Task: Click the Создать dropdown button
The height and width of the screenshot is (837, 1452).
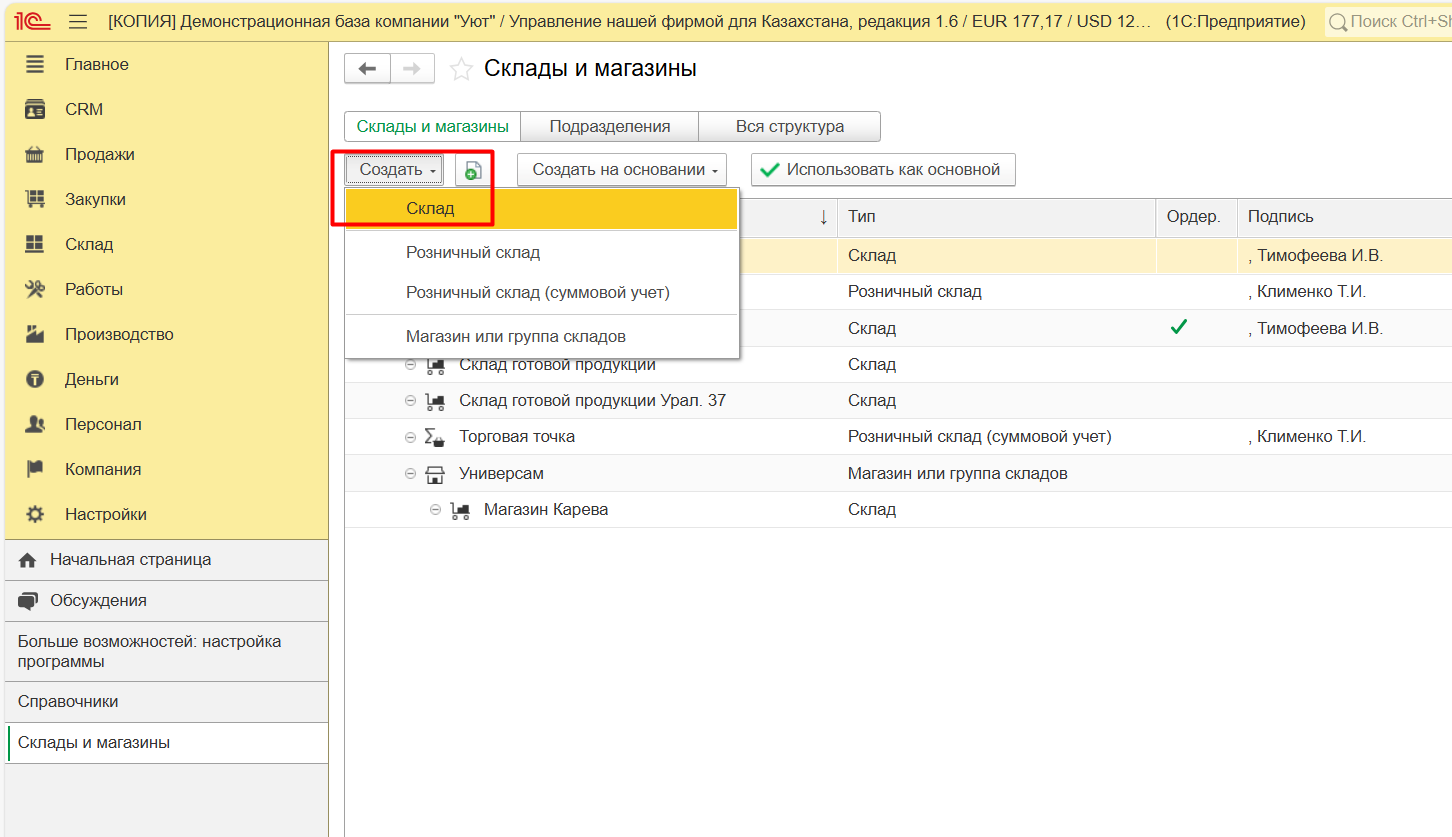Action: [x=397, y=170]
